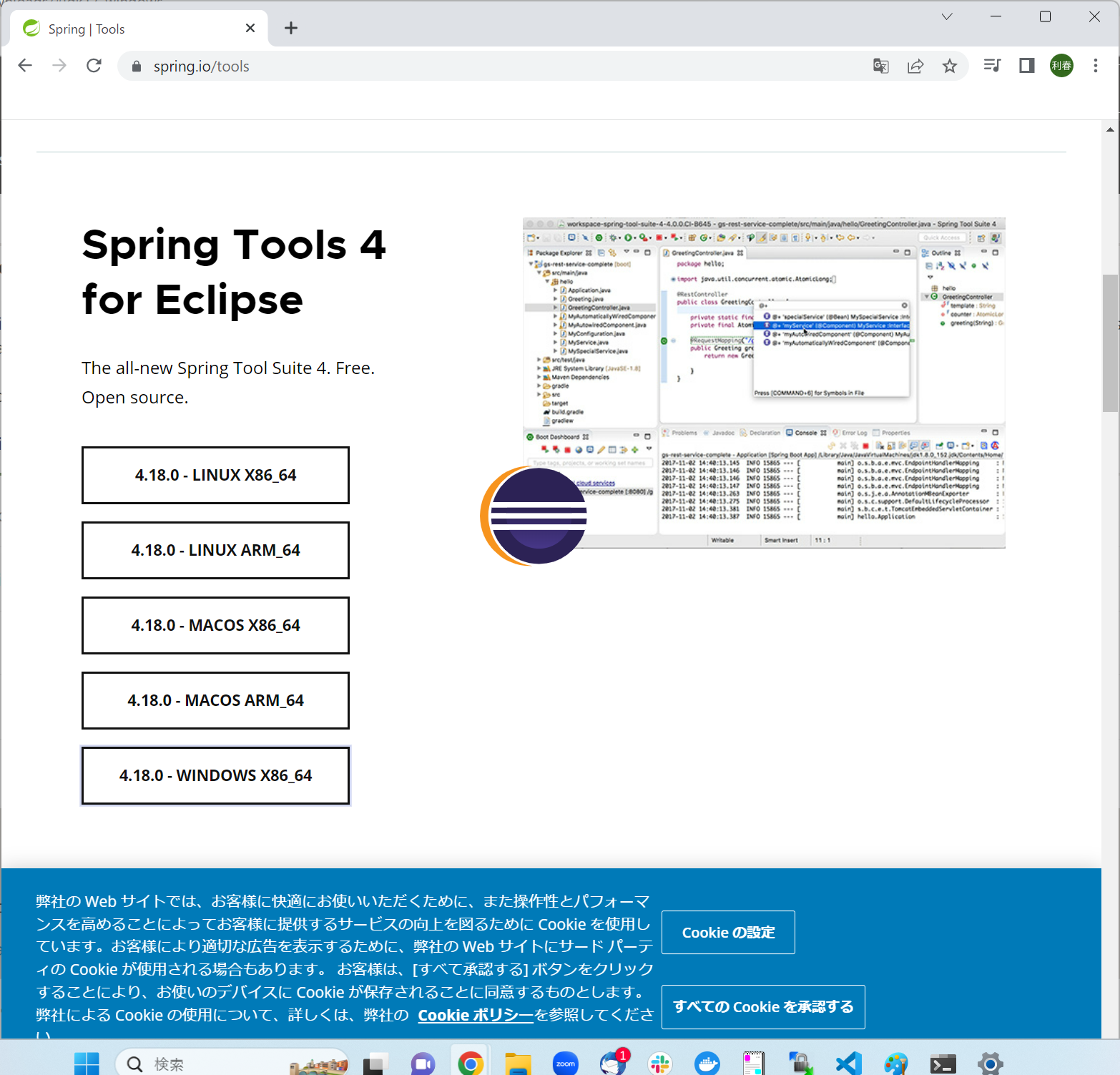1120x1075 pixels.
Task: Open a new browser tab
Action: [290, 29]
